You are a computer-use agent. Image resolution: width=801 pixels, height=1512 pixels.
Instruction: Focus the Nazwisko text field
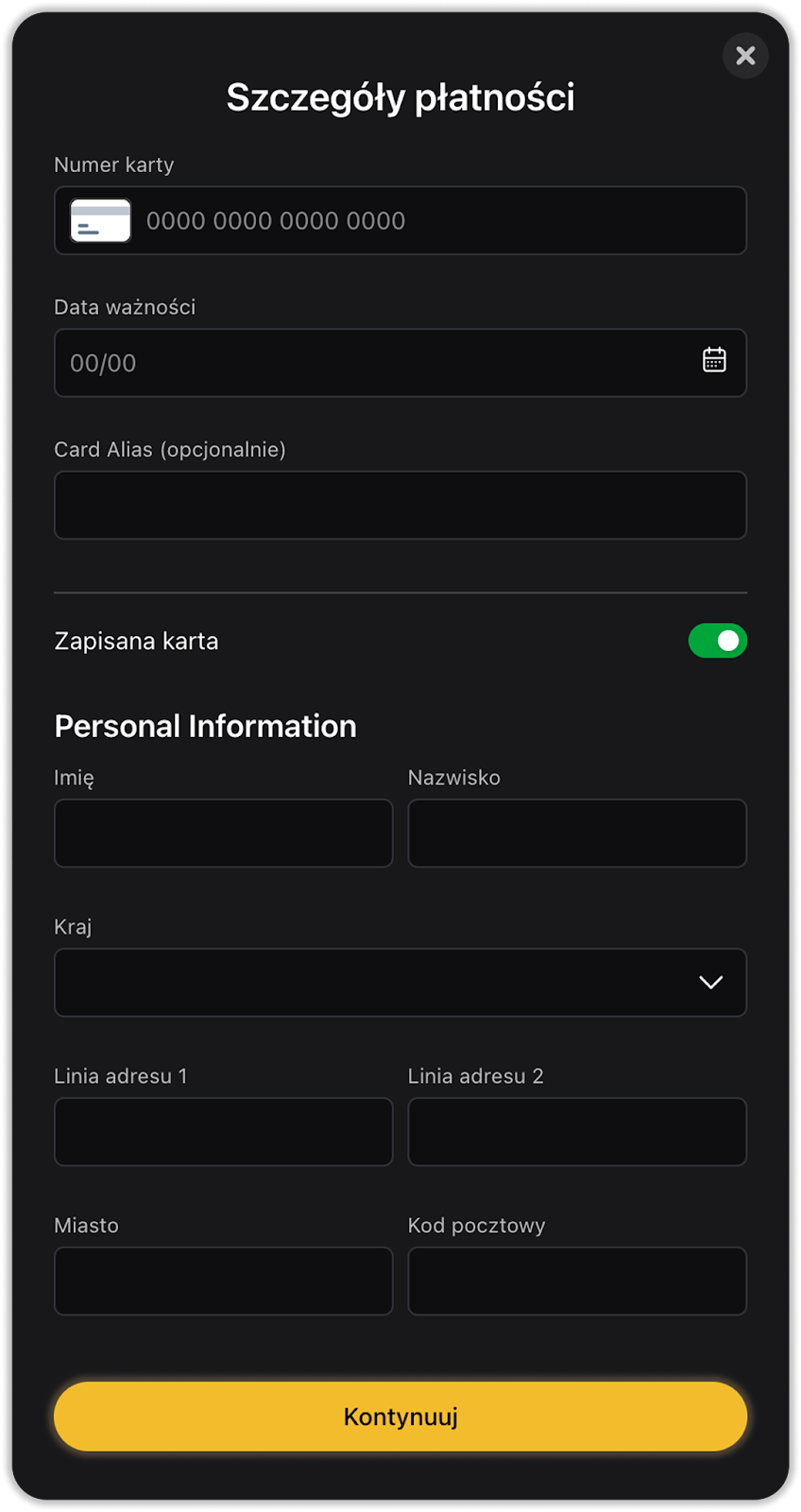pos(577,833)
